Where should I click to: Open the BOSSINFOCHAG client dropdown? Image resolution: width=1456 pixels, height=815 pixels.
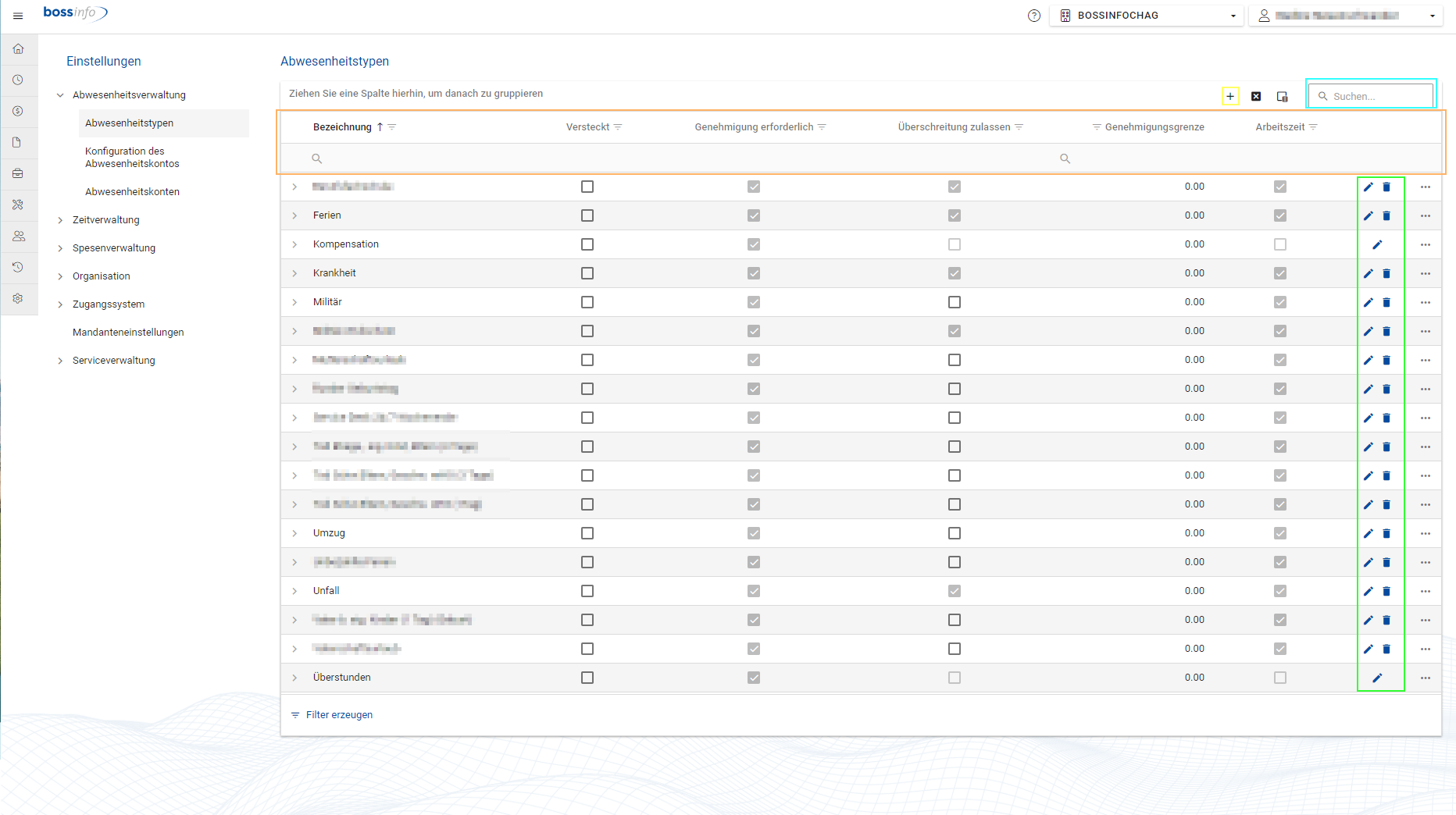tap(1146, 16)
